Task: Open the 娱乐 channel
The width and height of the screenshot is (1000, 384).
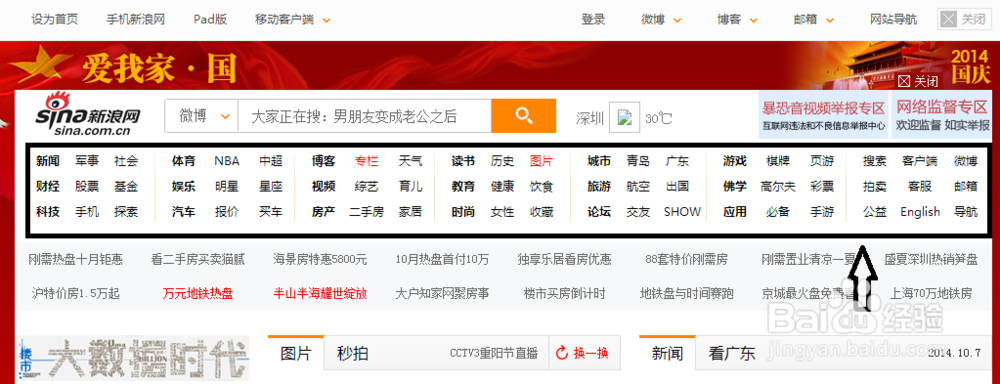Action: click(184, 186)
